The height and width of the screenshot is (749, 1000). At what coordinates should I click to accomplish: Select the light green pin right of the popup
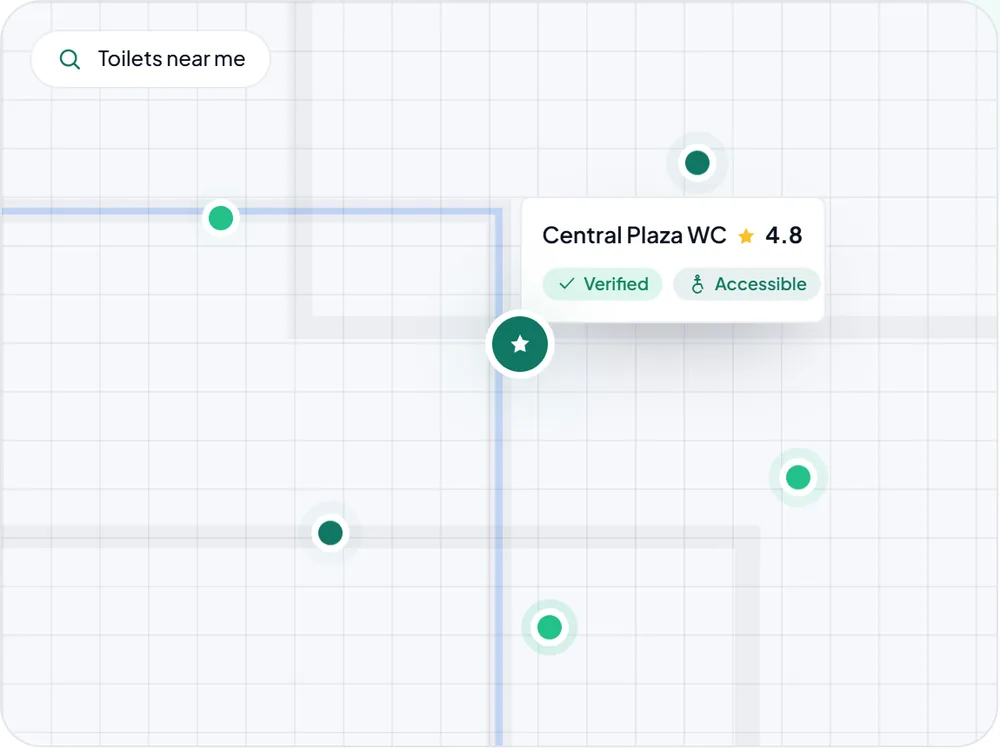click(x=798, y=477)
